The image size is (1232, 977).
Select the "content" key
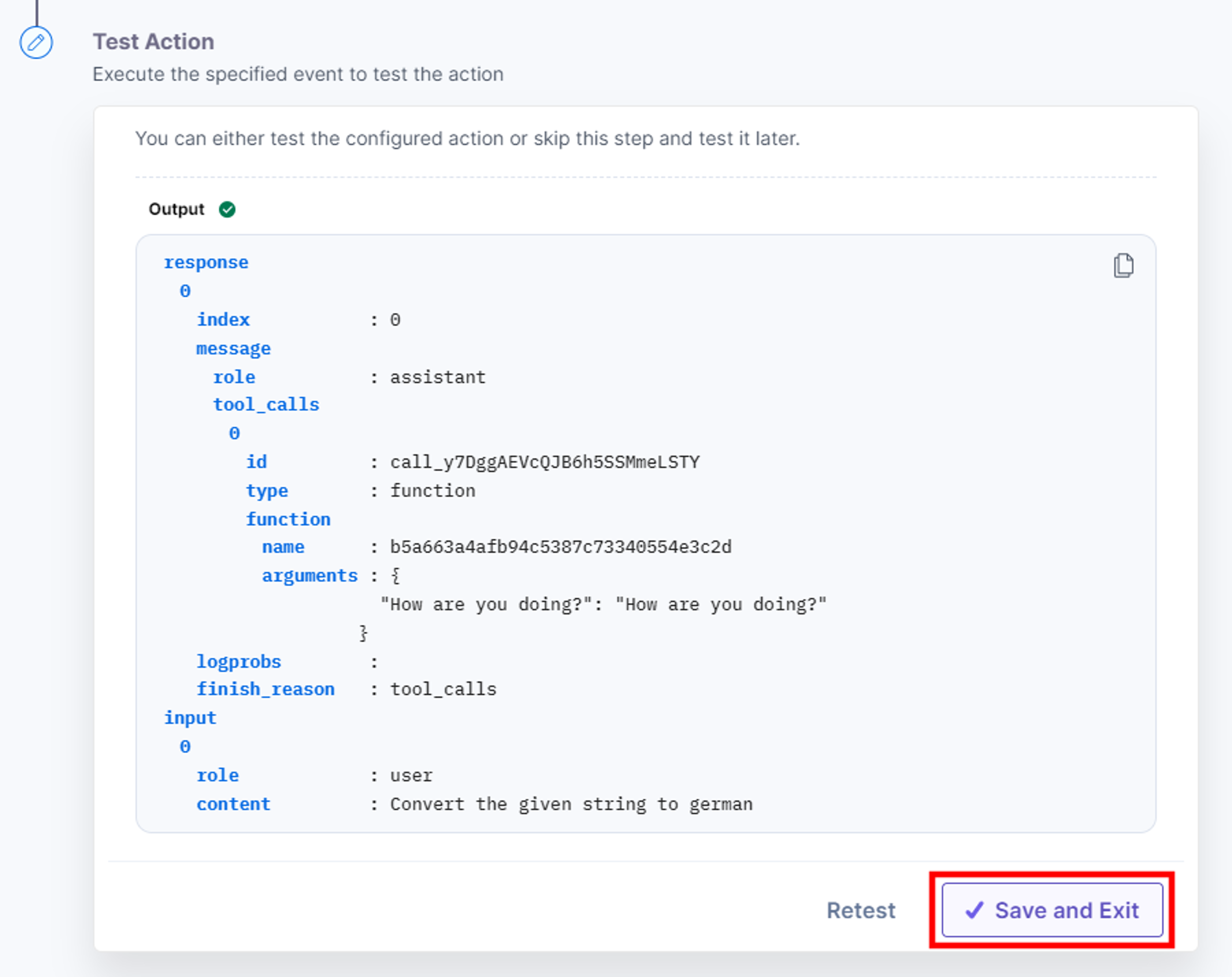click(x=233, y=804)
